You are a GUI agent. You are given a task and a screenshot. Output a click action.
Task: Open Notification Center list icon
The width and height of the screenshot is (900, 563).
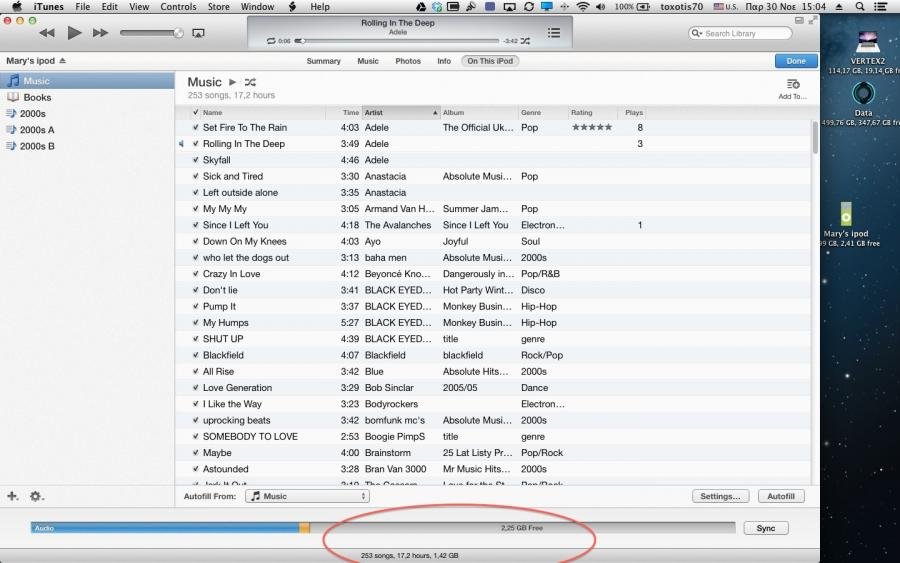879,7
